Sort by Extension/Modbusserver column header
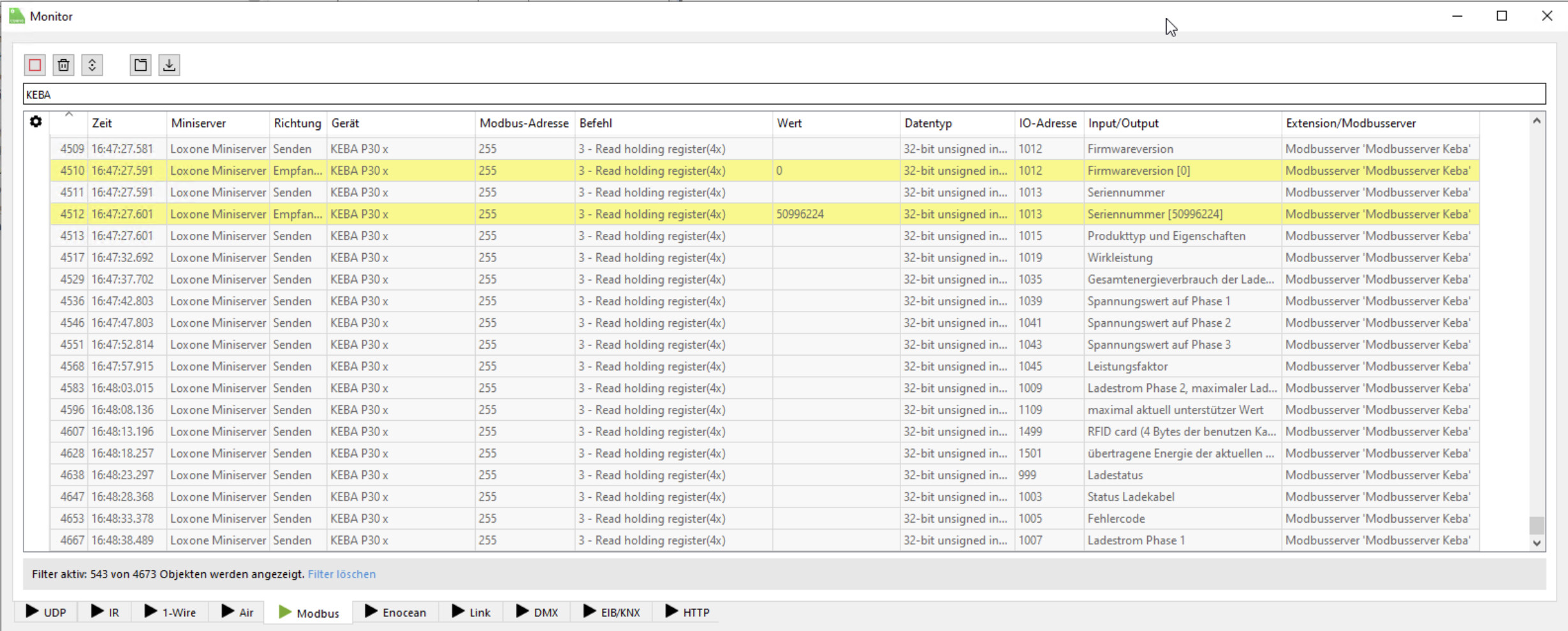The image size is (1568, 631). (x=1380, y=123)
